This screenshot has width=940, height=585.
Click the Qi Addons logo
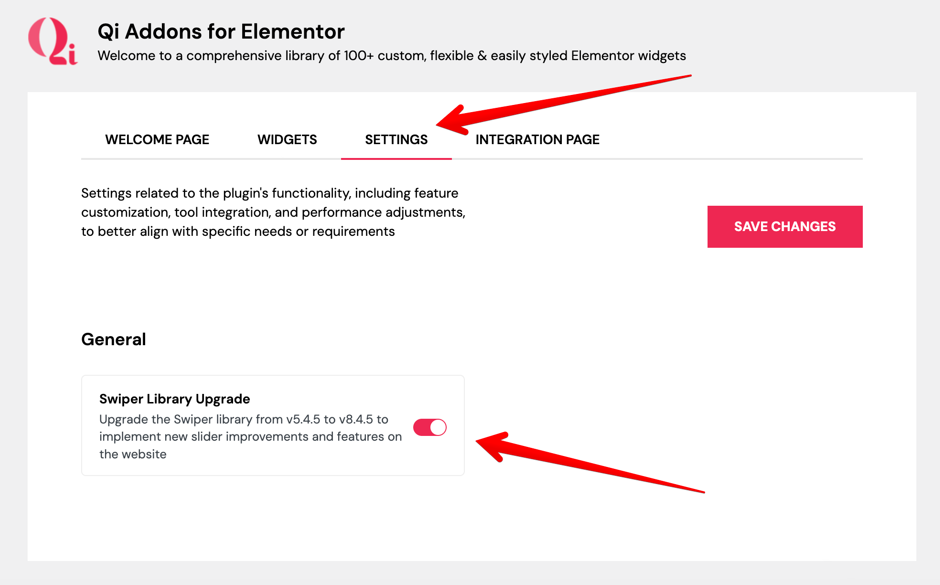click(53, 41)
